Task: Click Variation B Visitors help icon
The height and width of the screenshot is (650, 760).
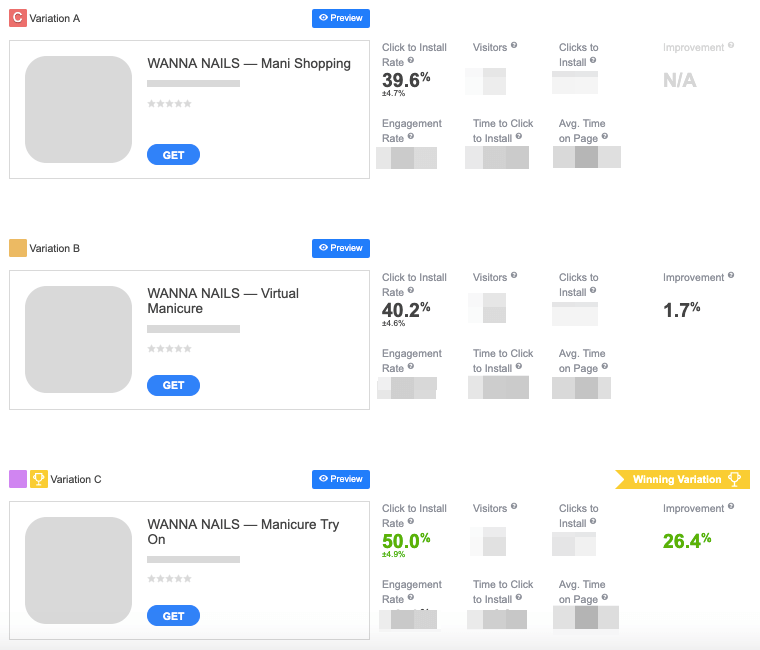Action: click(x=514, y=275)
